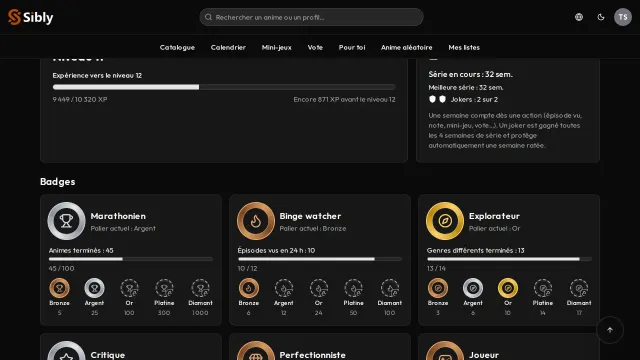Click the Marathonien badge title
The image size is (640, 360).
(x=118, y=216)
